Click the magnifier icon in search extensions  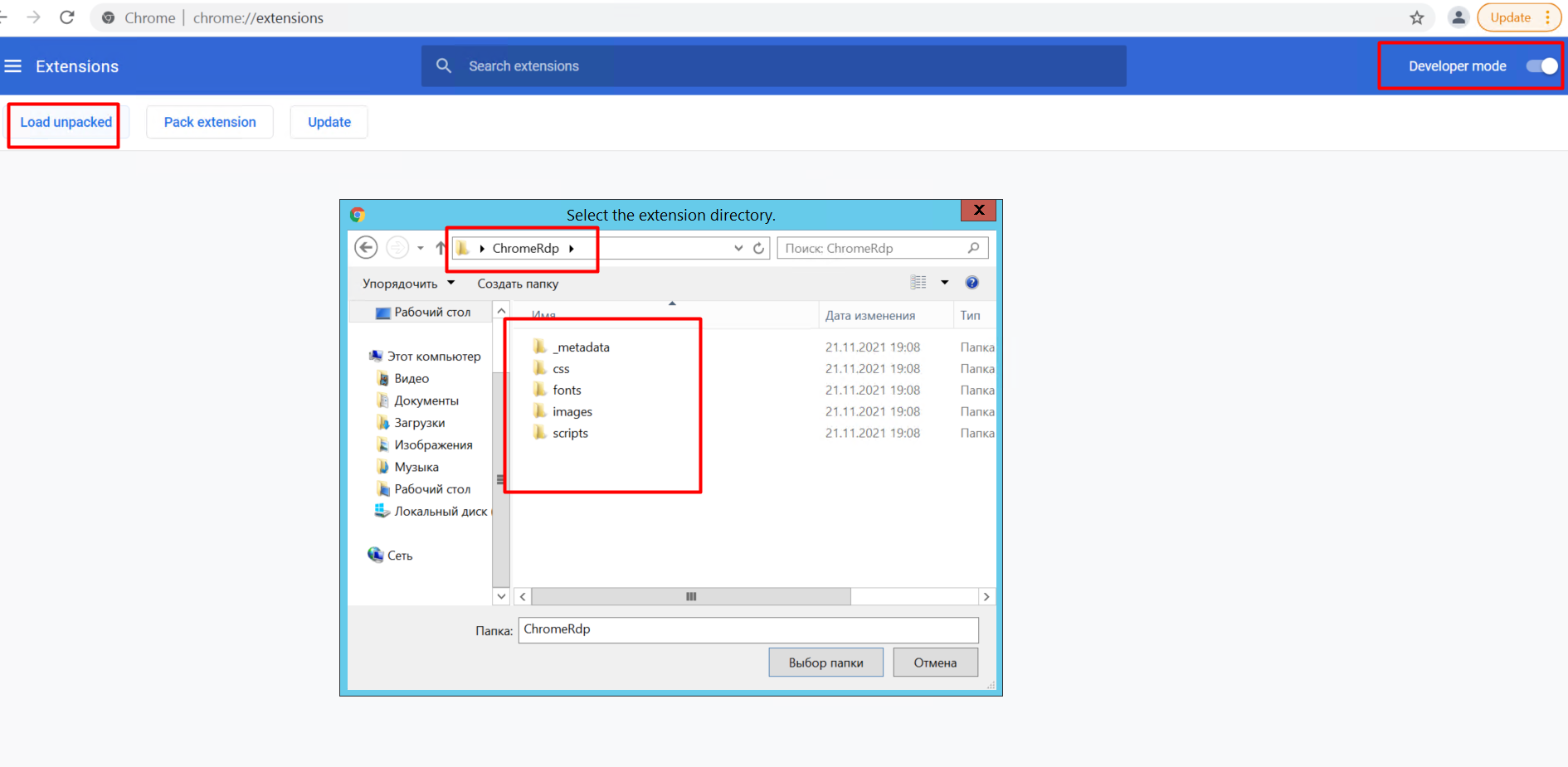444,66
